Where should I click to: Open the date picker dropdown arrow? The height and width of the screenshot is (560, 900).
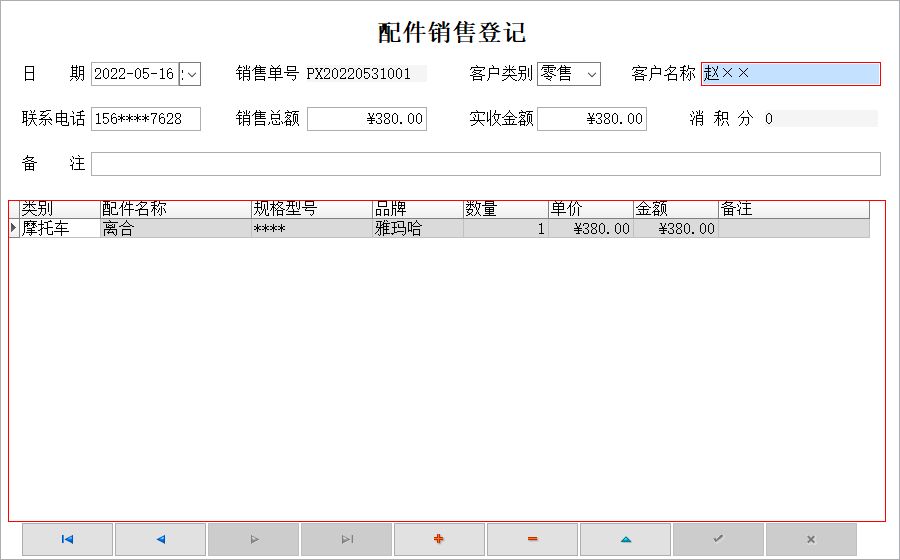192,74
